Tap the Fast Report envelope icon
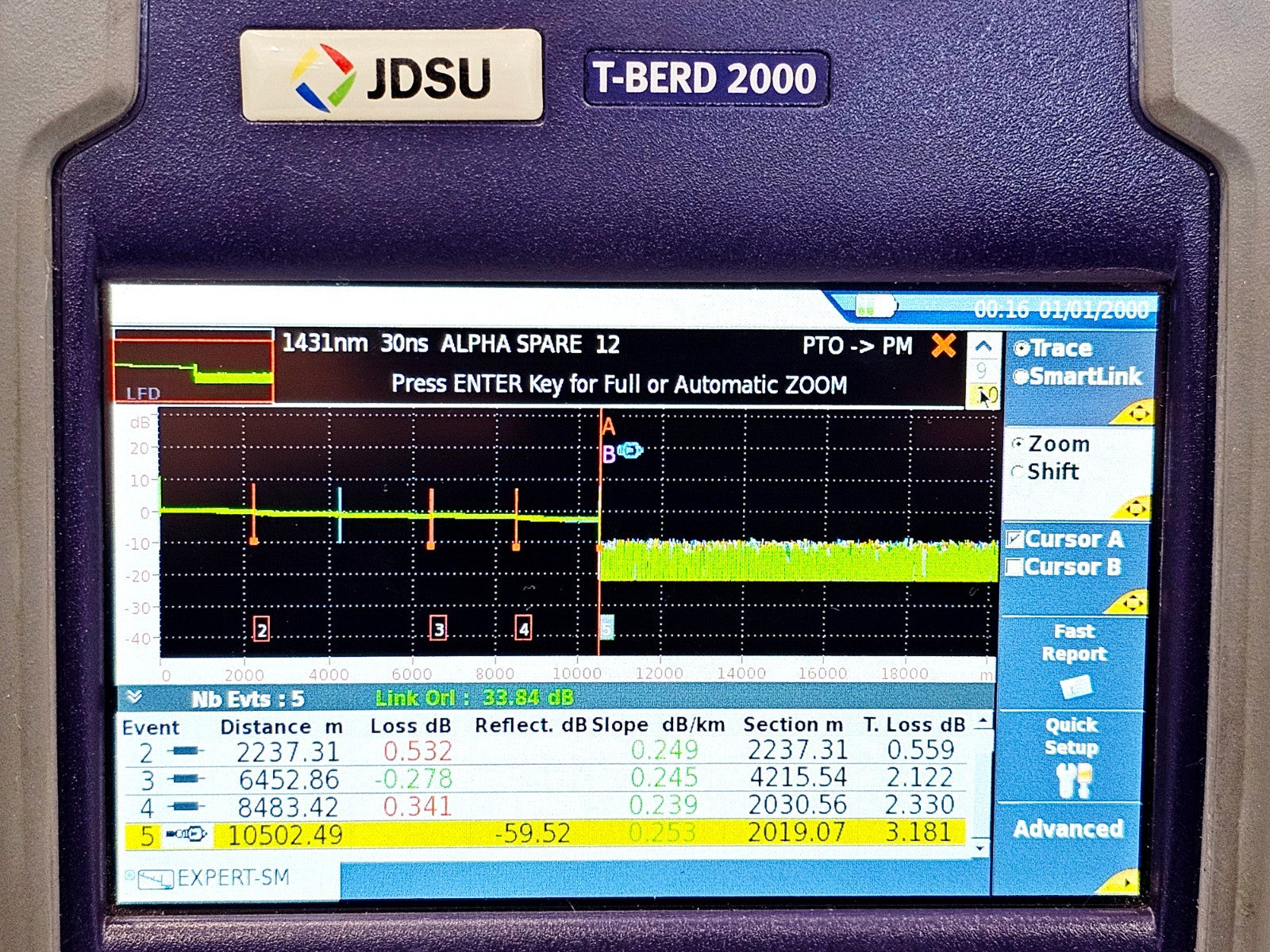Image resolution: width=1270 pixels, height=952 pixels. pyautogui.click(x=1075, y=687)
